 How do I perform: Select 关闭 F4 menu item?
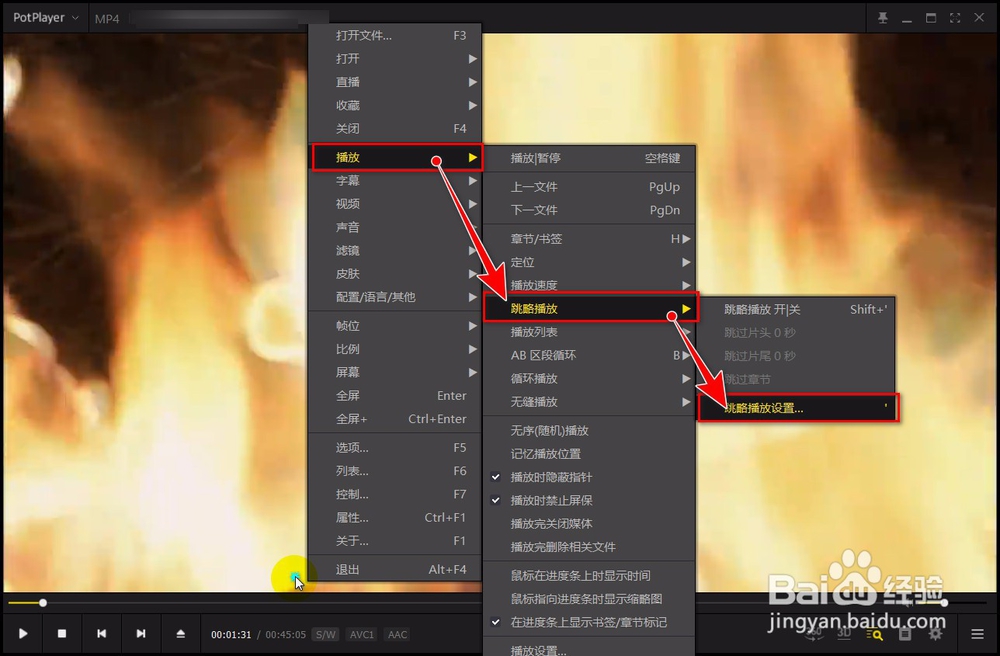[395, 128]
